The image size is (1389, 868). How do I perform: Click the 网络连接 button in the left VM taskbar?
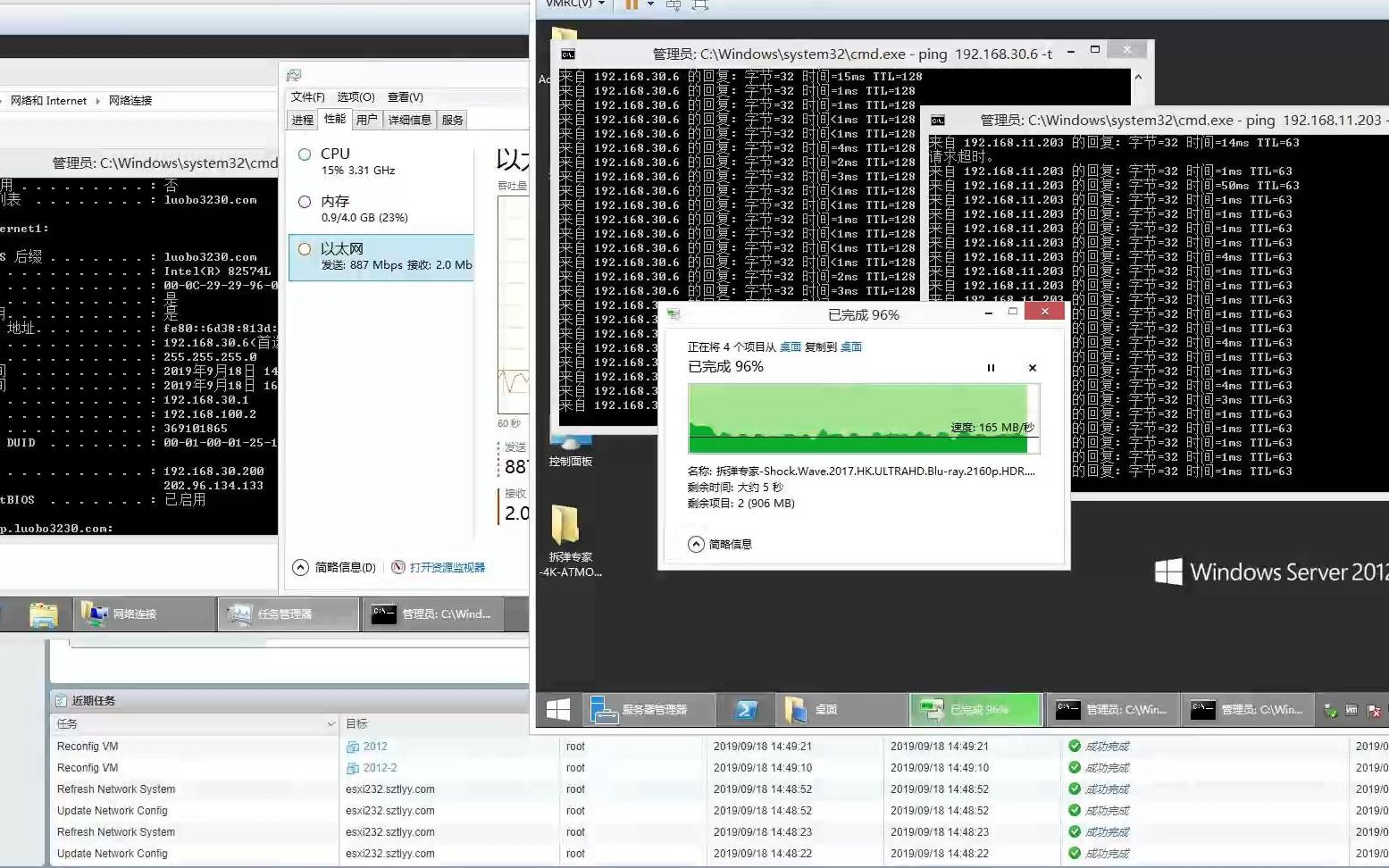[x=144, y=614]
